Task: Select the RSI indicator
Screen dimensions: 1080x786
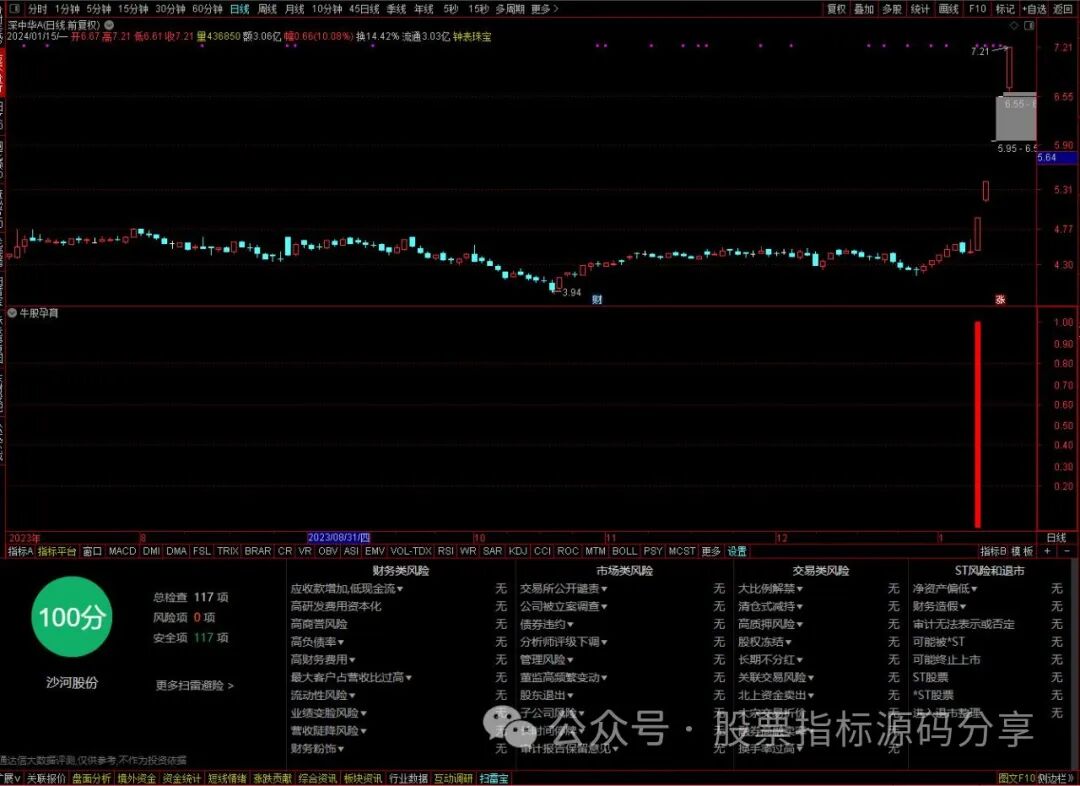Action: click(x=446, y=551)
